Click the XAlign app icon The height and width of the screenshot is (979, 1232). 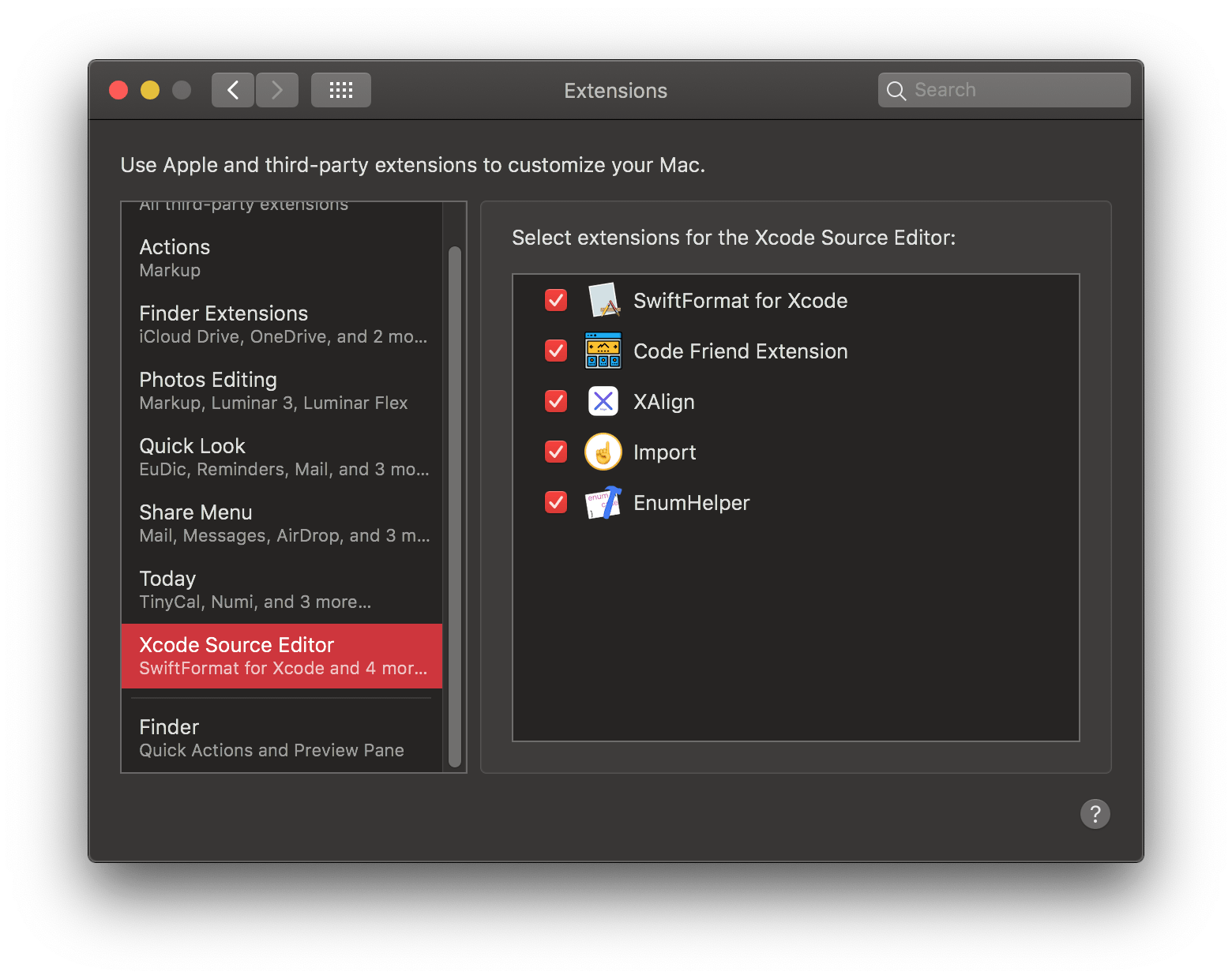603,401
